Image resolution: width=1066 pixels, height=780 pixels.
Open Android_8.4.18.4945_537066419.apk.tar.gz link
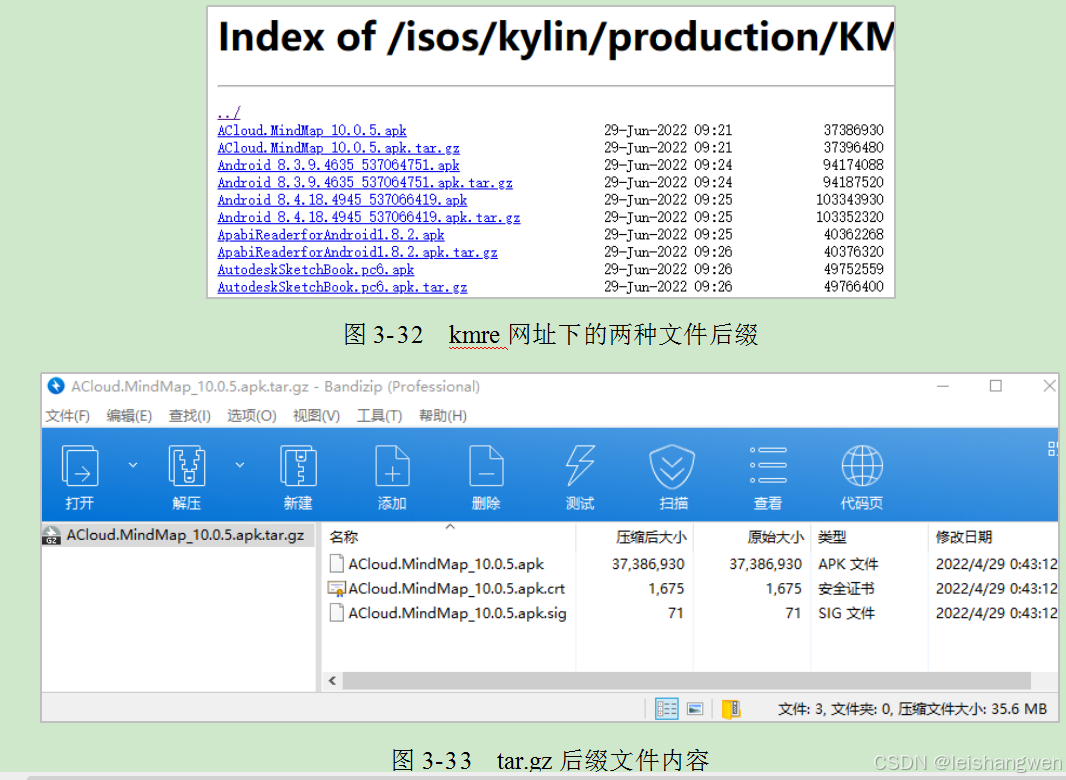pyautogui.click(x=369, y=218)
